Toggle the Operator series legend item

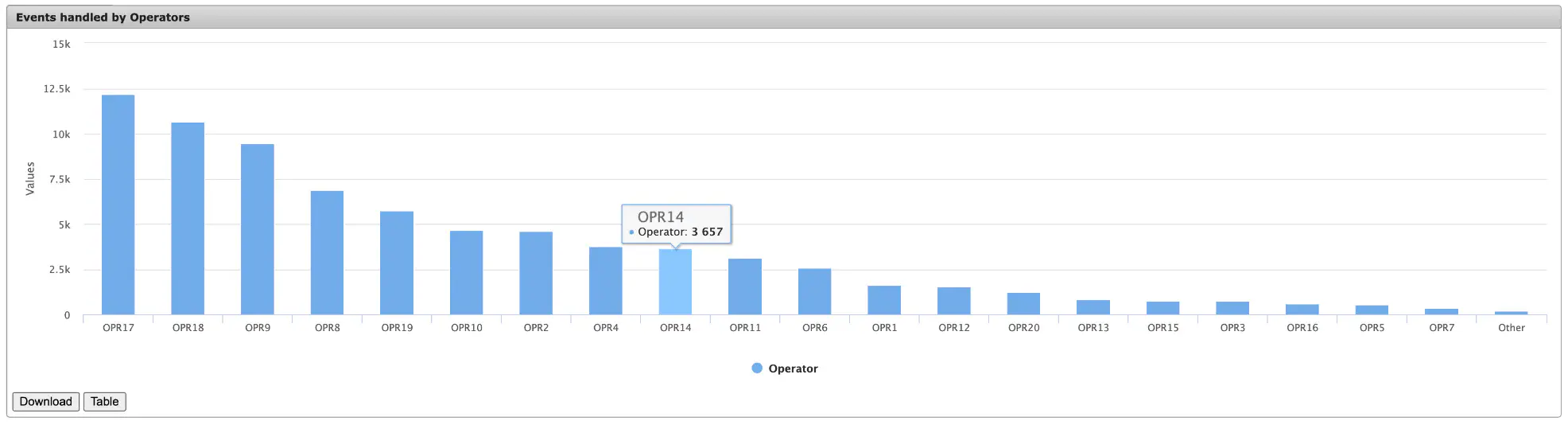pyautogui.click(x=785, y=368)
